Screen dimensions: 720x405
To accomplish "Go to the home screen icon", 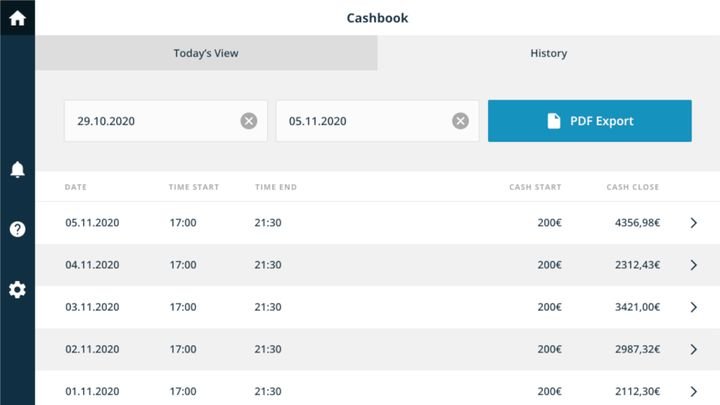I will pos(17,18).
